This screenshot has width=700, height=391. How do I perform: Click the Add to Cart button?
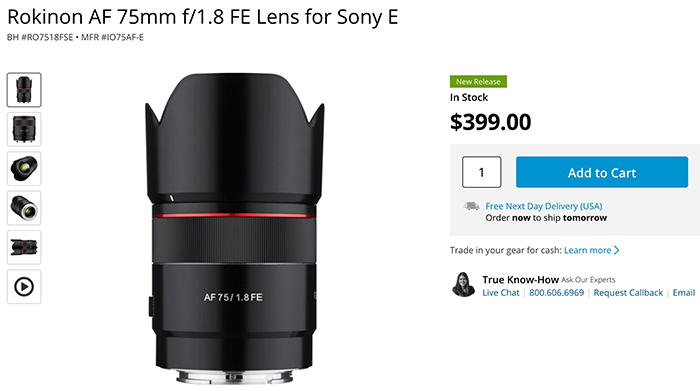tap(602, 172)
